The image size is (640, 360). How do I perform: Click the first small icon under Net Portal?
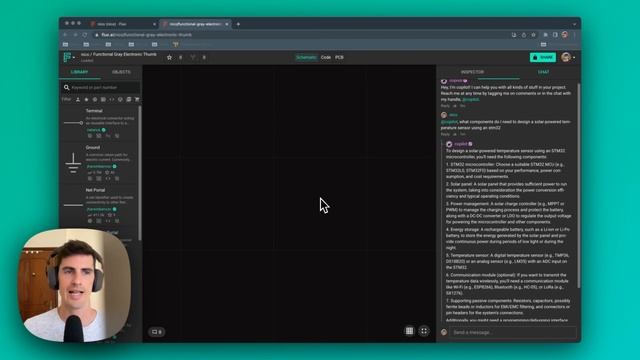(90, 221)
